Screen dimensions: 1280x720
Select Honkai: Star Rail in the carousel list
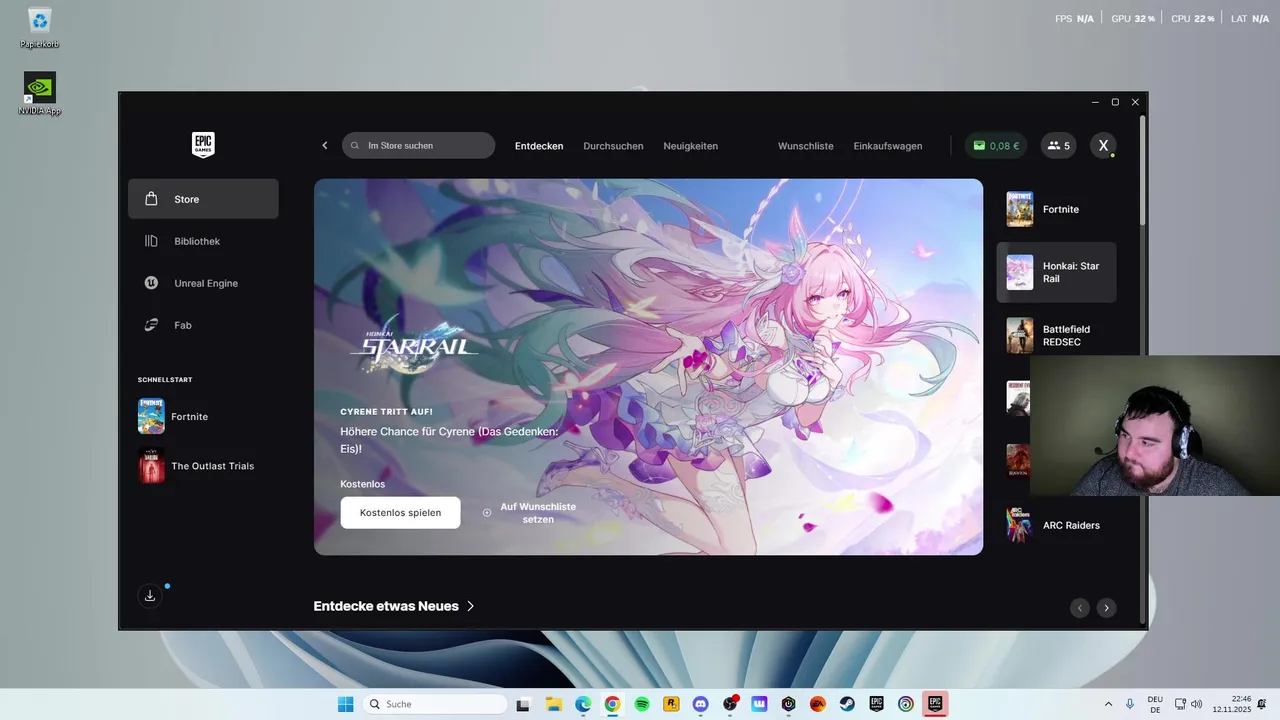coord(1056,272)
